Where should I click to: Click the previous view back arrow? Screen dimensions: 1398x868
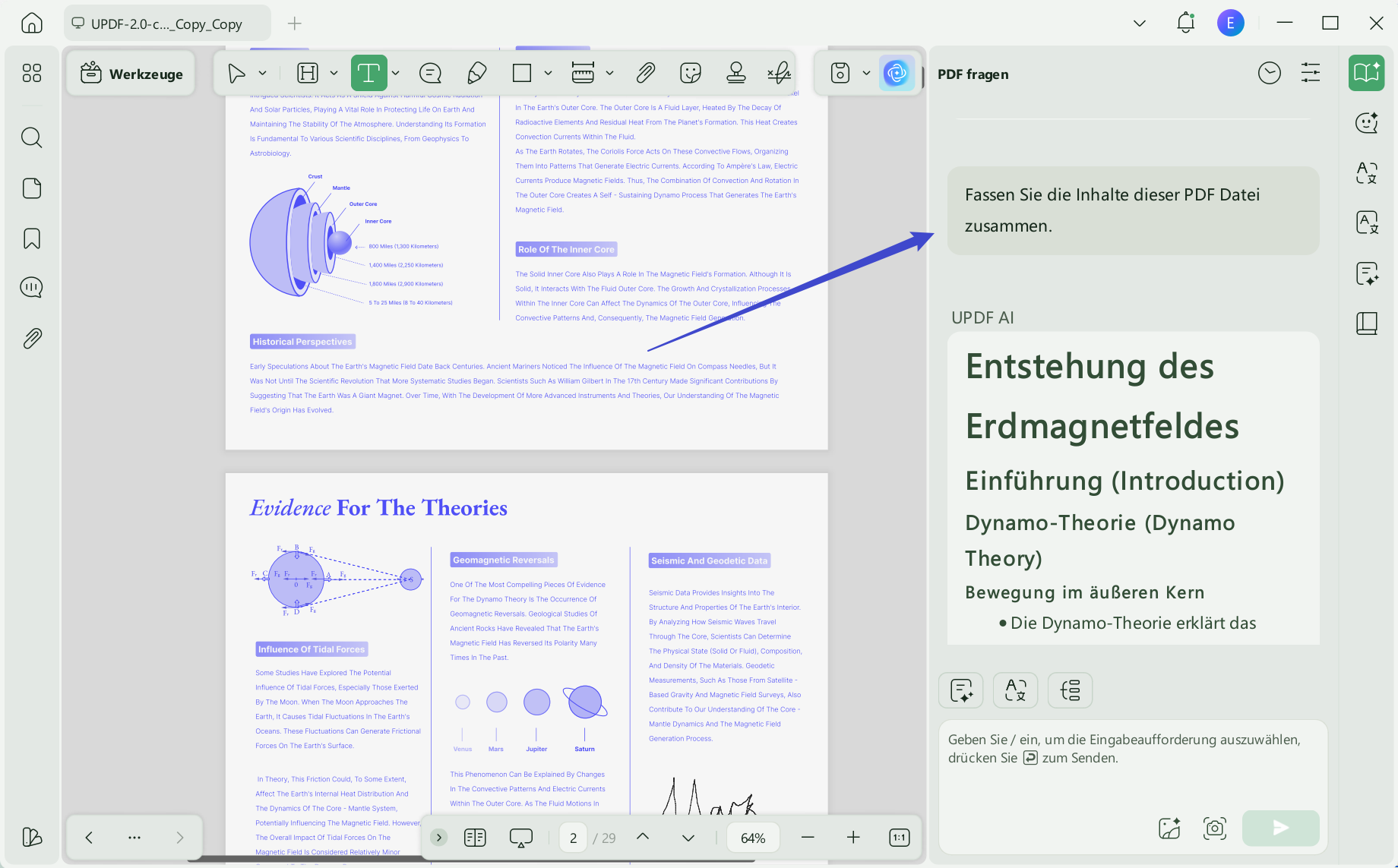[x=89, y=838]
